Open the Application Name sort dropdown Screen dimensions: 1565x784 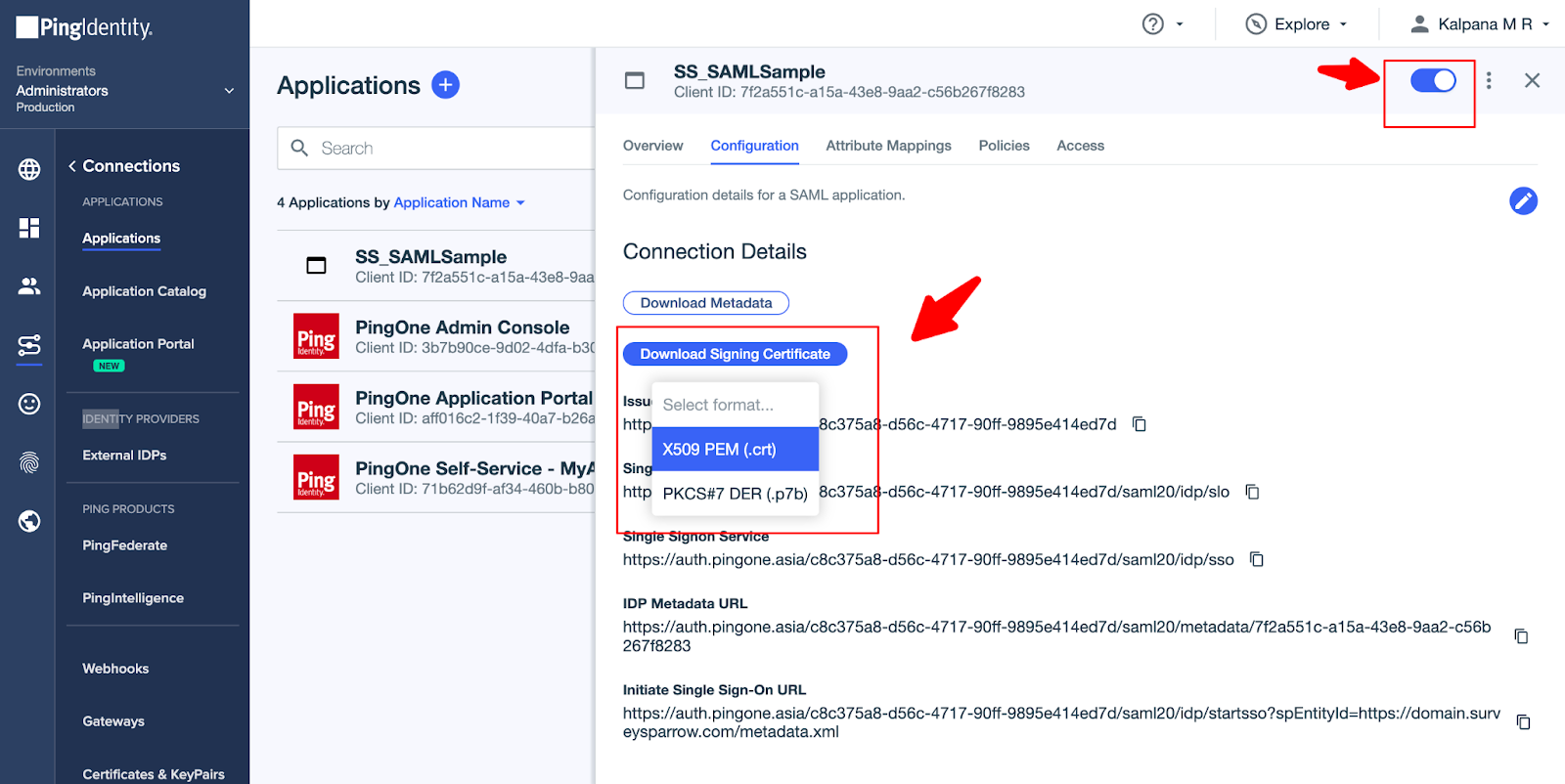pos(460,202)
